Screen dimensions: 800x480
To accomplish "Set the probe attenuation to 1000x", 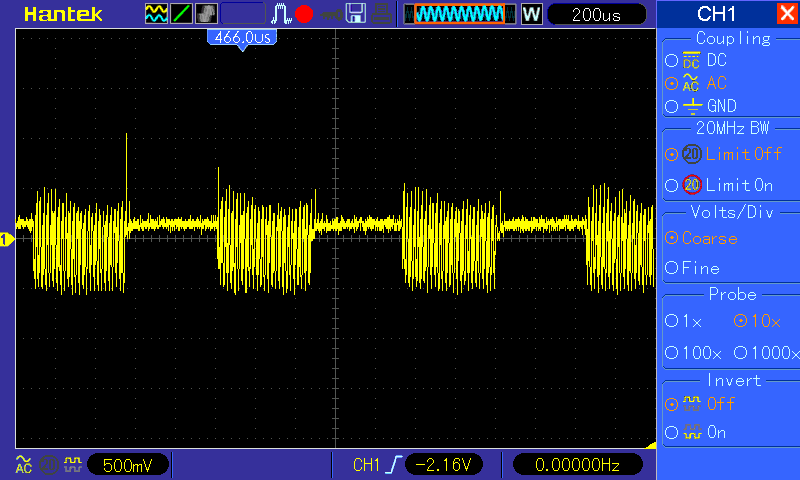I will (766, 352).
